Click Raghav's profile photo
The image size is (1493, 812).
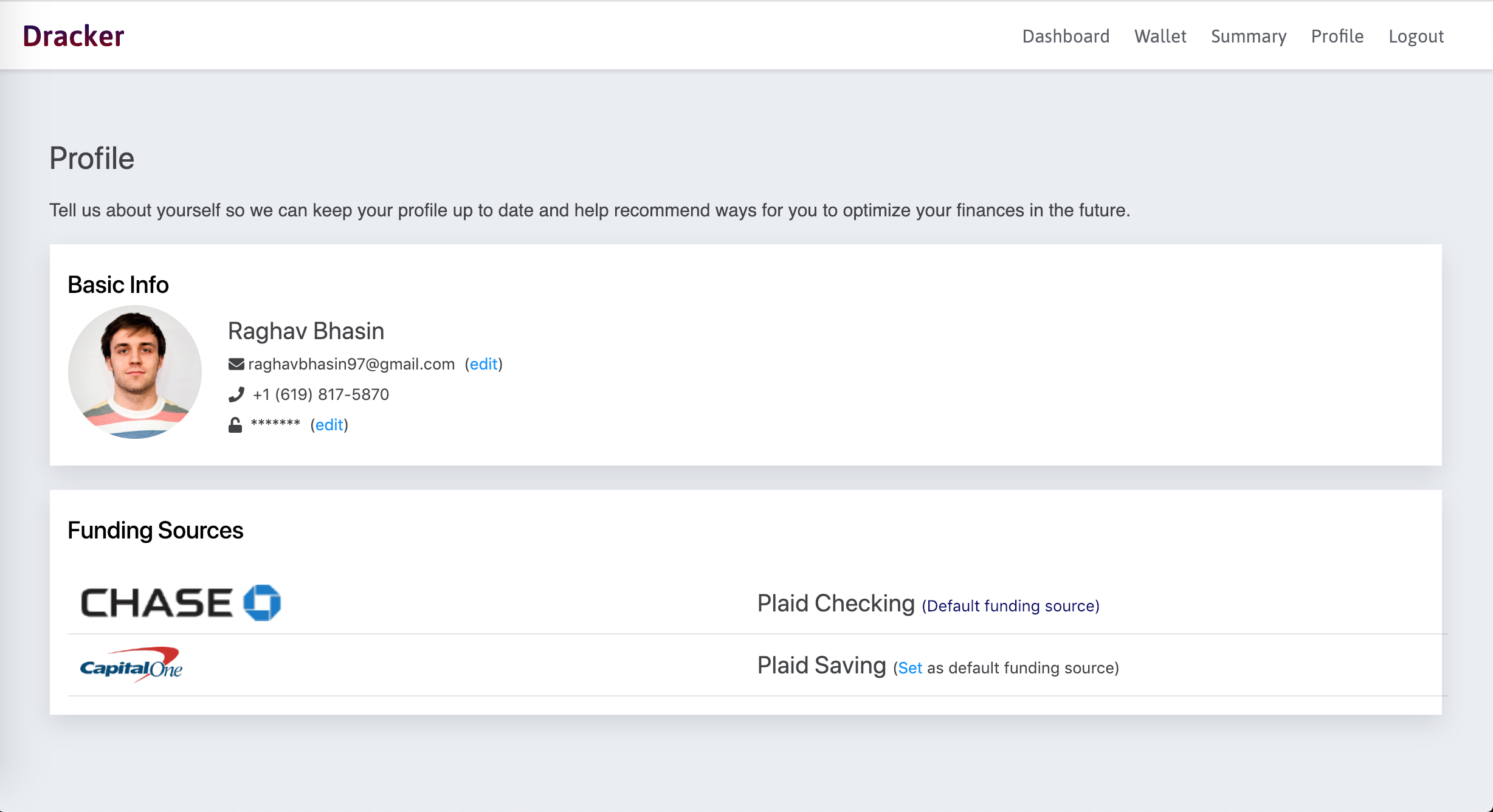point(135,372)
